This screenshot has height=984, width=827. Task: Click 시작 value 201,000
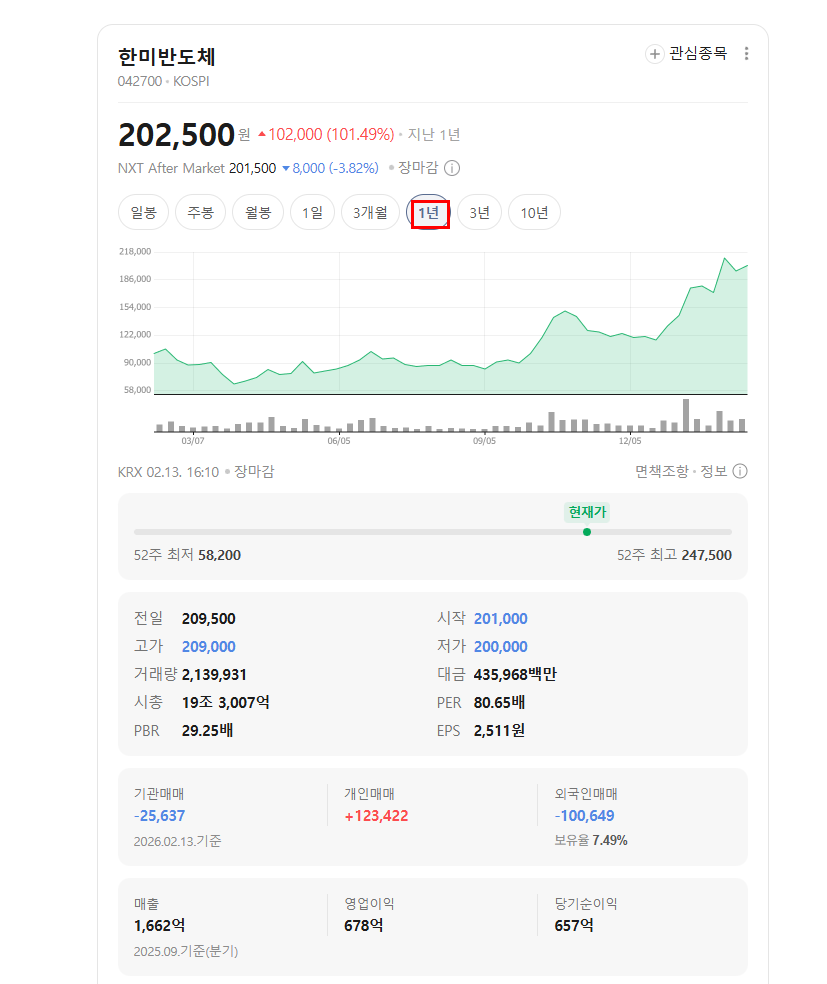coord(500,619)
